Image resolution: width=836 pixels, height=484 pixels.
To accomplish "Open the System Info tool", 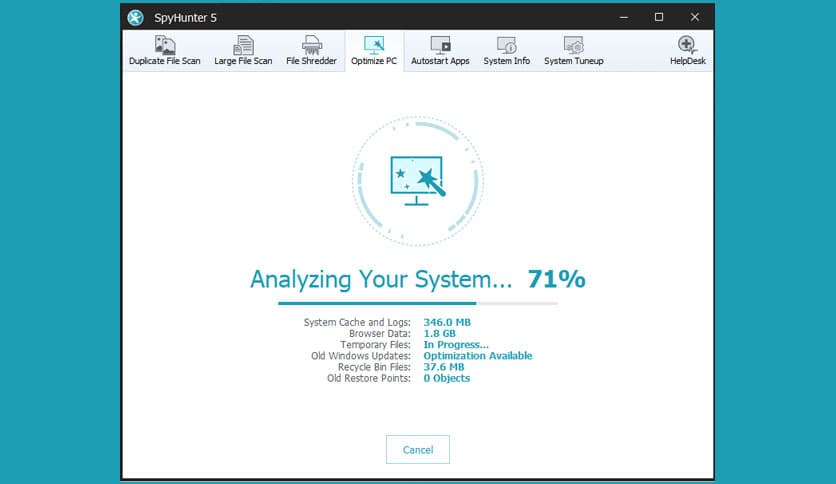I will (x=507, y=51).
